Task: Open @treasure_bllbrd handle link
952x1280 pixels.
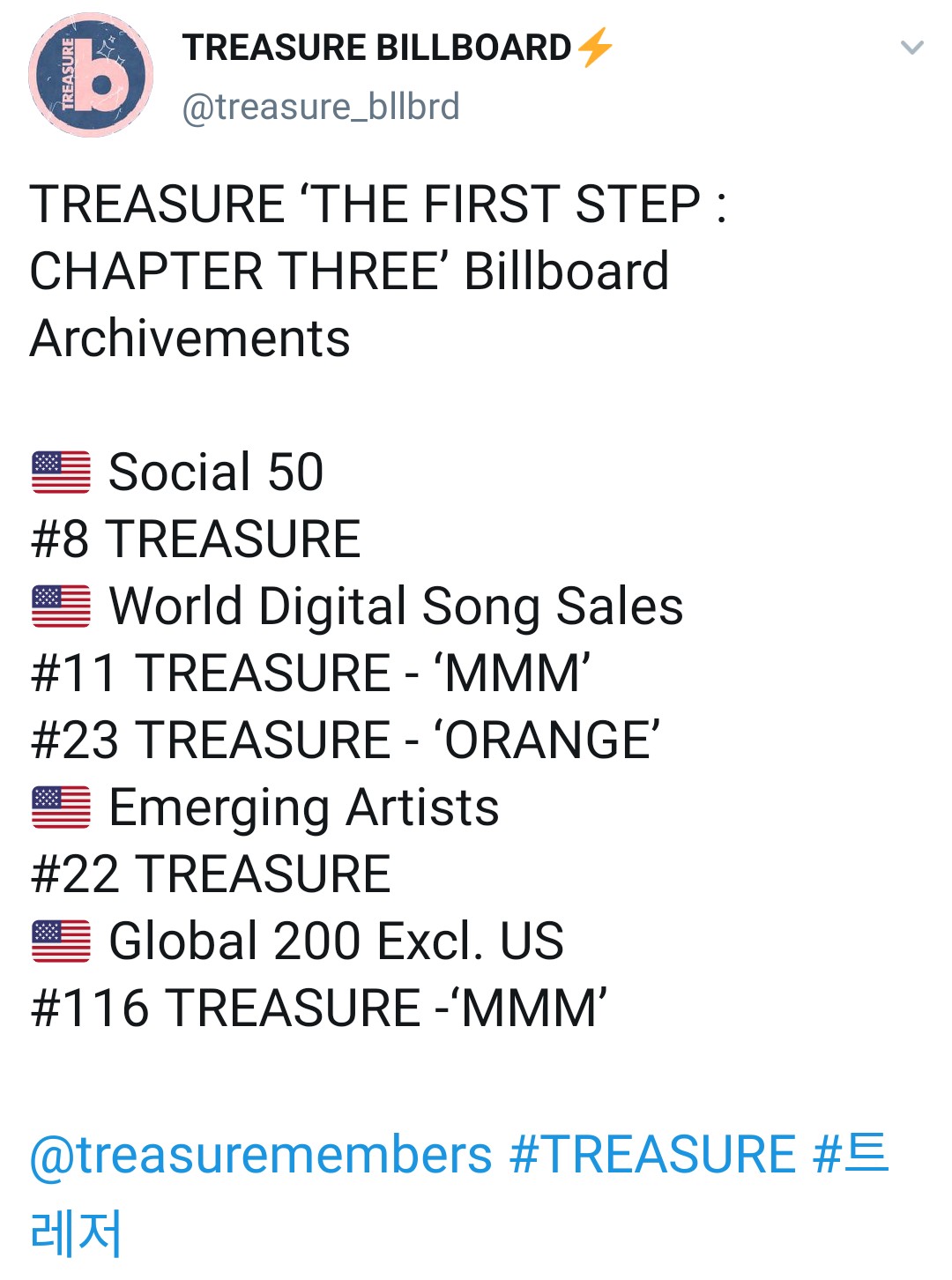Action: pyautogui.click(x=321, y=107)
